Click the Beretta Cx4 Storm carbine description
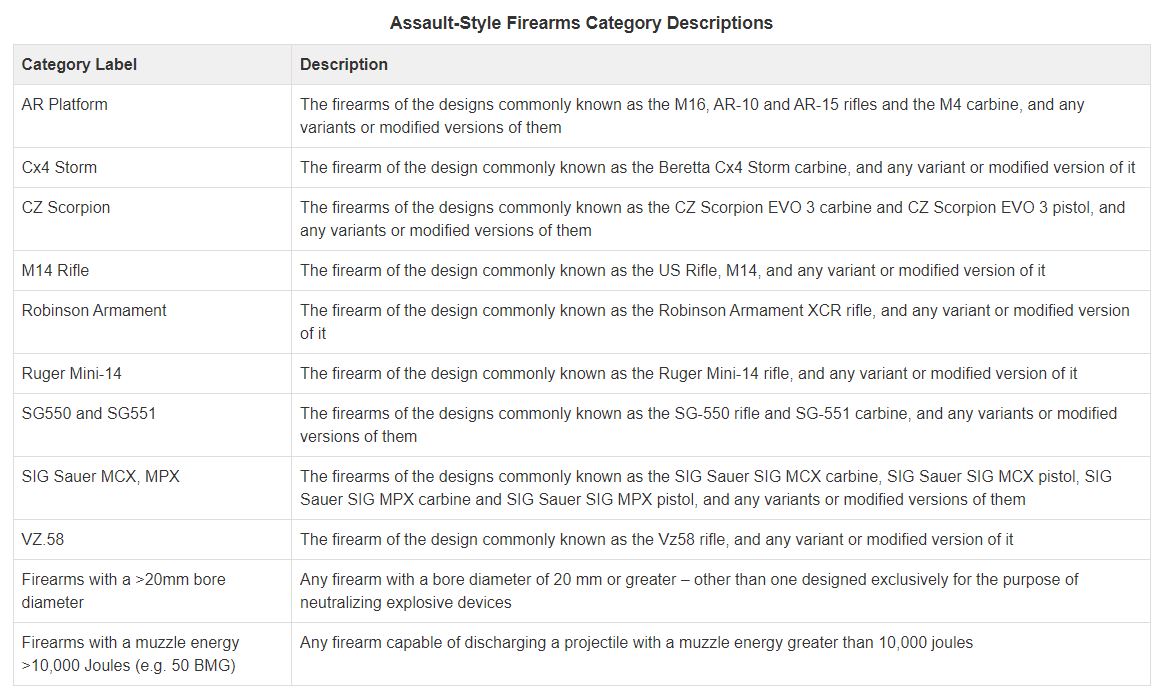 [717, 167]
